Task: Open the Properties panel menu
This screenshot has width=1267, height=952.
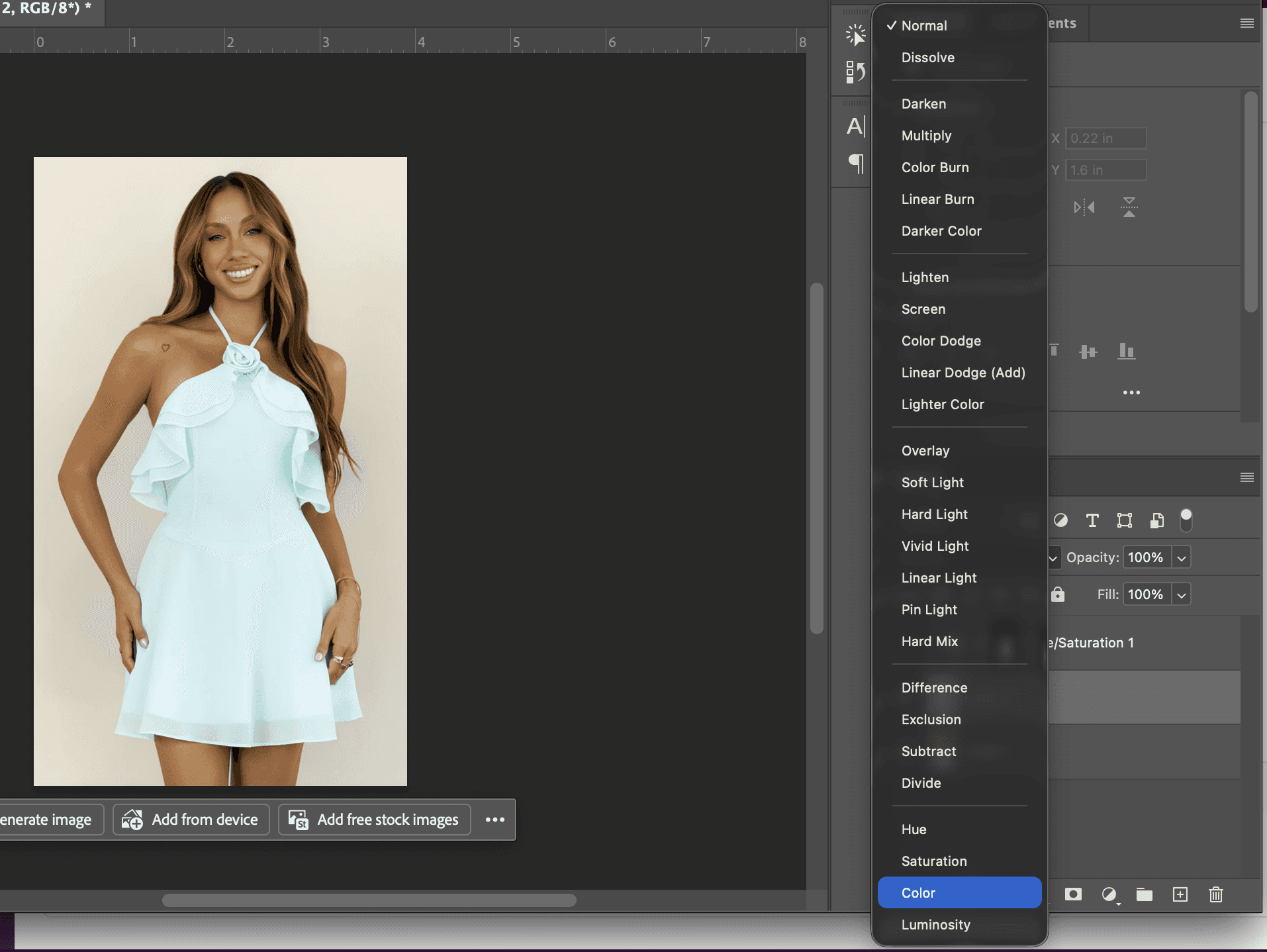Action: click(x=1247, y=23)
